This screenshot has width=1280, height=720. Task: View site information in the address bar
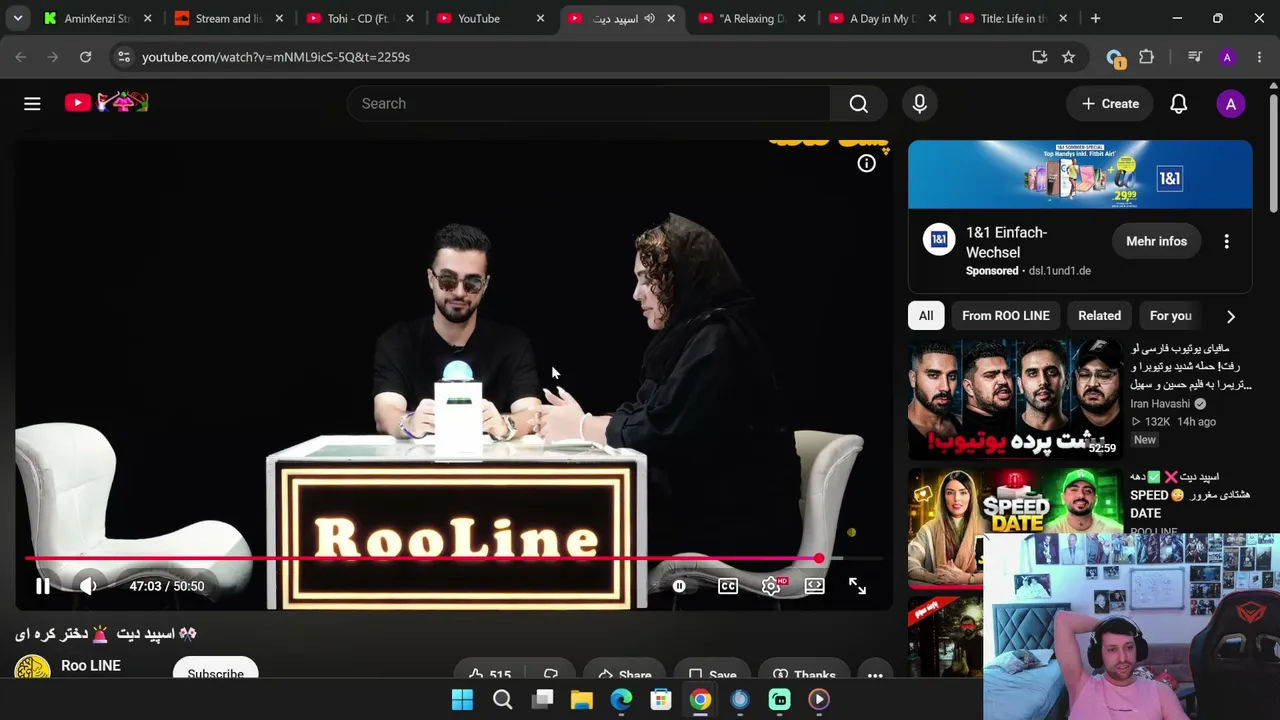click(124, 57)
